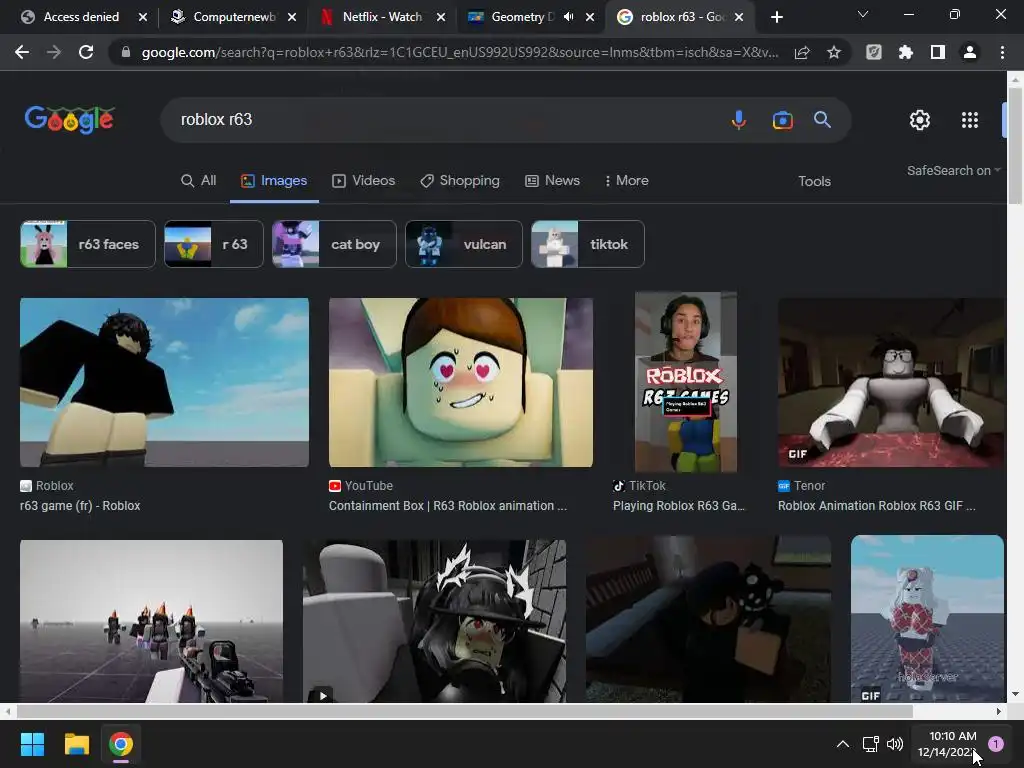Bookmark this page with the star icon
The width and height of the screenshot is (1024, 768).
coord(834,52)
